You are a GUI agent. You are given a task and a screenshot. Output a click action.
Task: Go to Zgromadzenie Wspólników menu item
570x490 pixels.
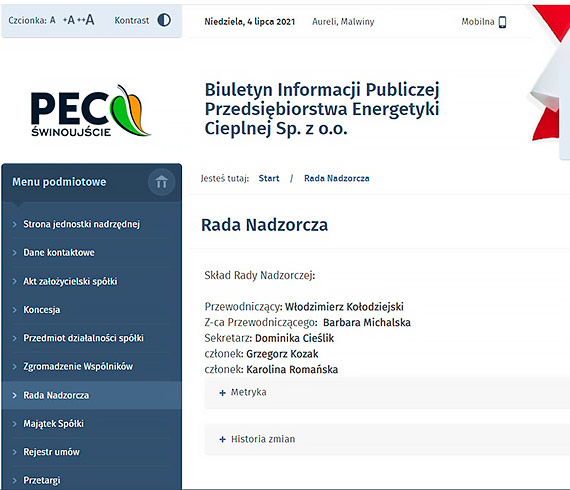[x=78, y=366]
